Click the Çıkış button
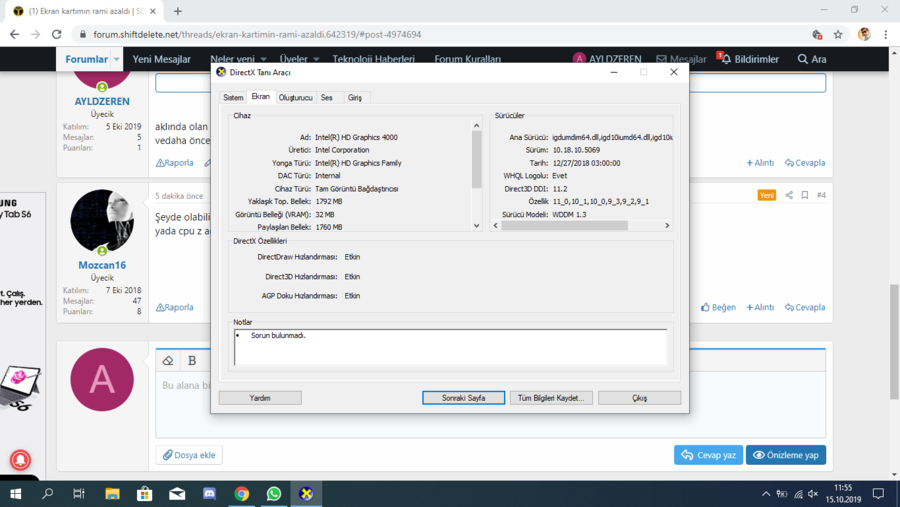 639,398
